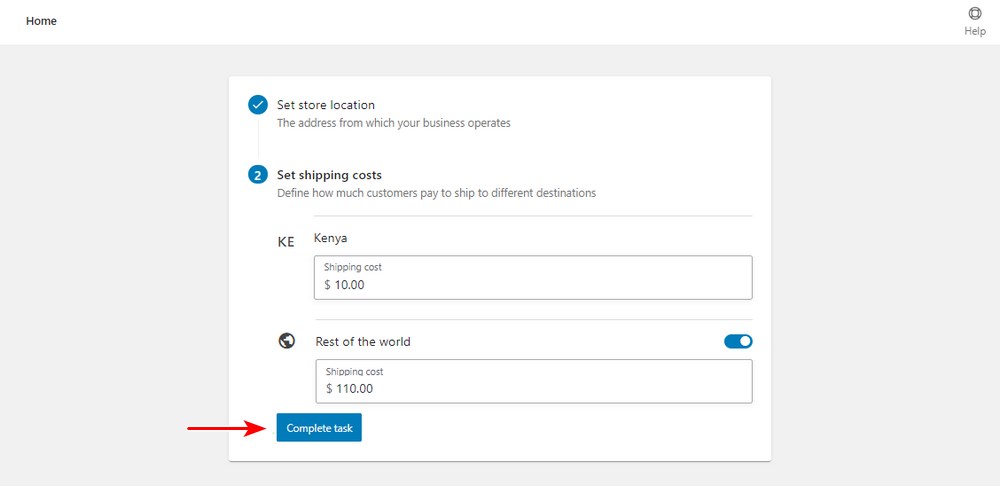Go to Home in the top bar
This screenshot has width=1000, height=486.
point(41,21)
